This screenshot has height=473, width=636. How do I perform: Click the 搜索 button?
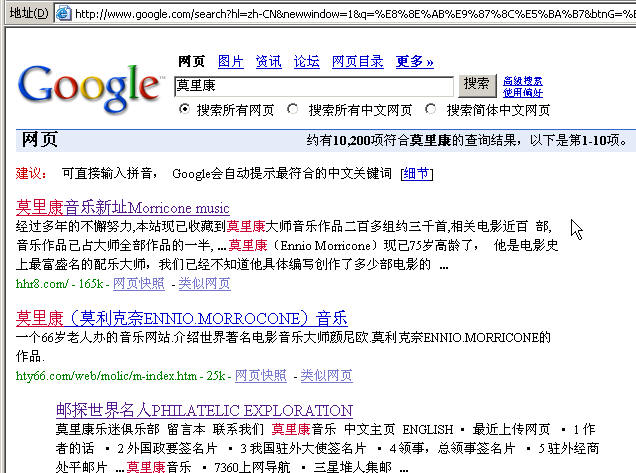[477, 86]
